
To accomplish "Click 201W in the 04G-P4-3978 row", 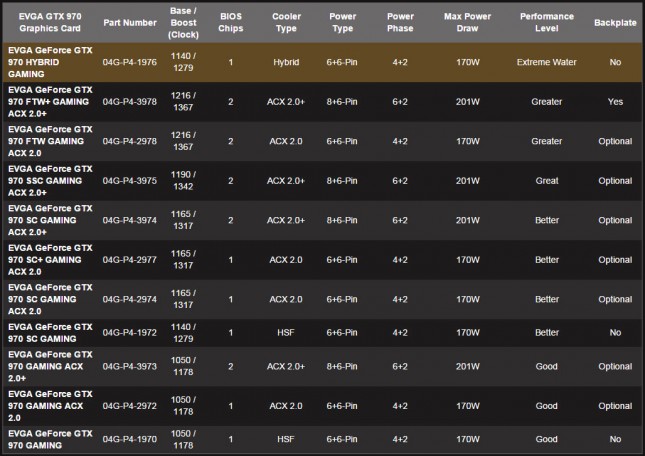I will point(467,102).
